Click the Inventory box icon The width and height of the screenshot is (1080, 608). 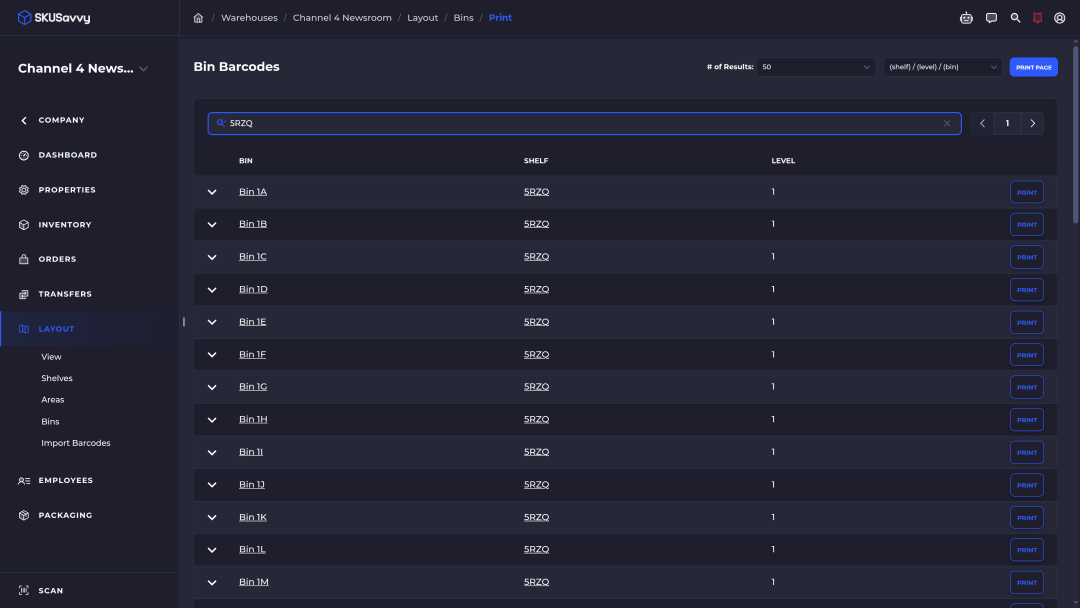[24, 224]
